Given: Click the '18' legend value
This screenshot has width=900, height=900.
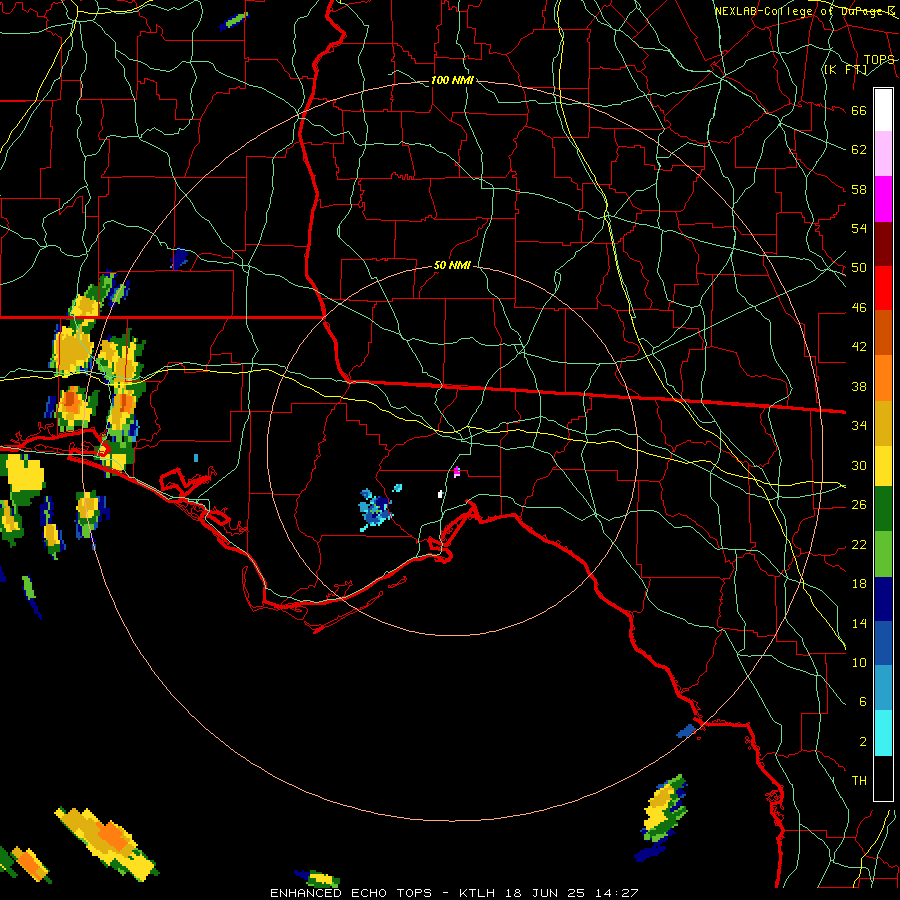Looking at the screenshot, I should coord(859,583).
